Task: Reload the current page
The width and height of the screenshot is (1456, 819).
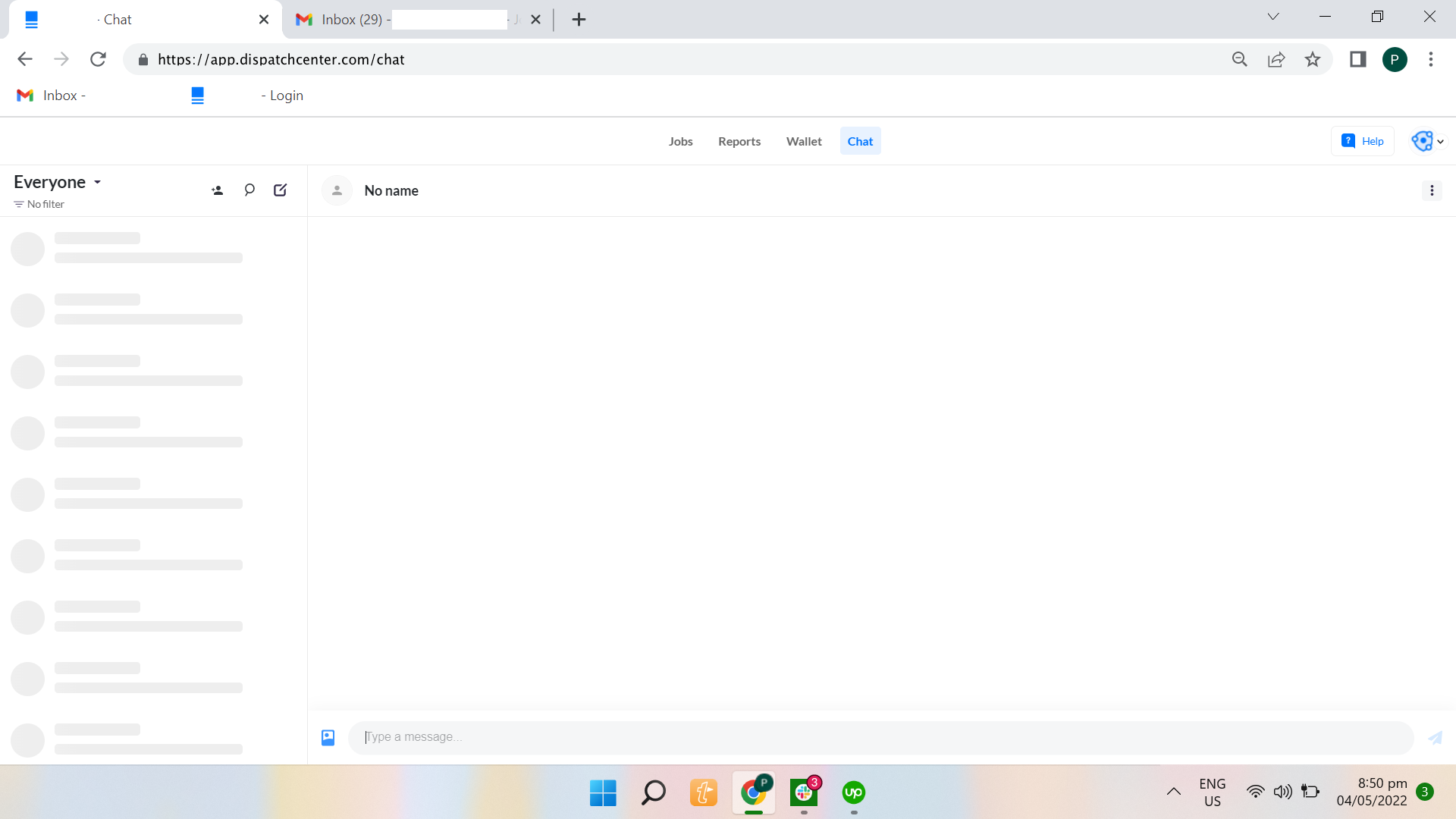Action: point(98,59)
